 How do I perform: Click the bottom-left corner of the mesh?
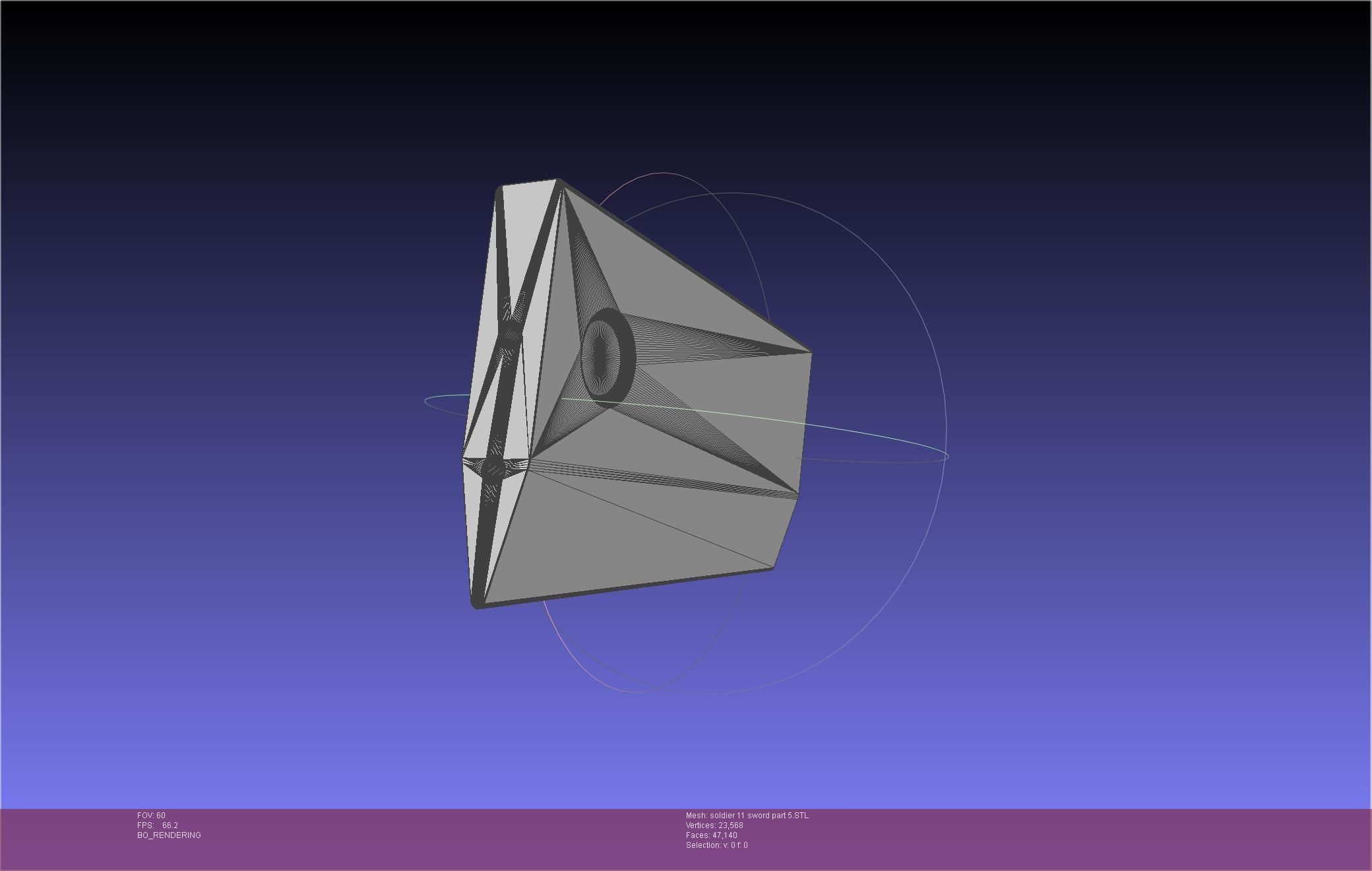(477, 604)
